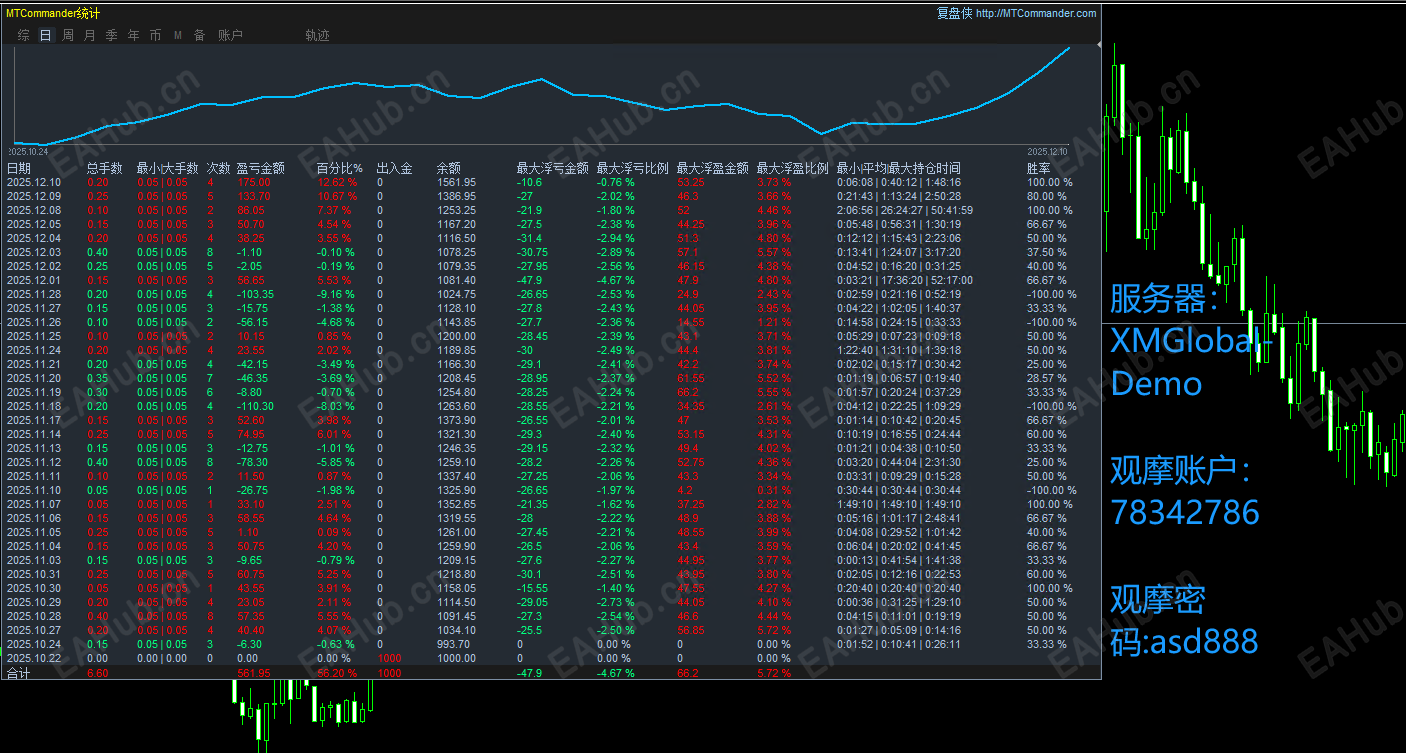Click the 复盘侠 label
Image resolution: width=1406 pixels, height=753 pixels.
coord(954,13)
